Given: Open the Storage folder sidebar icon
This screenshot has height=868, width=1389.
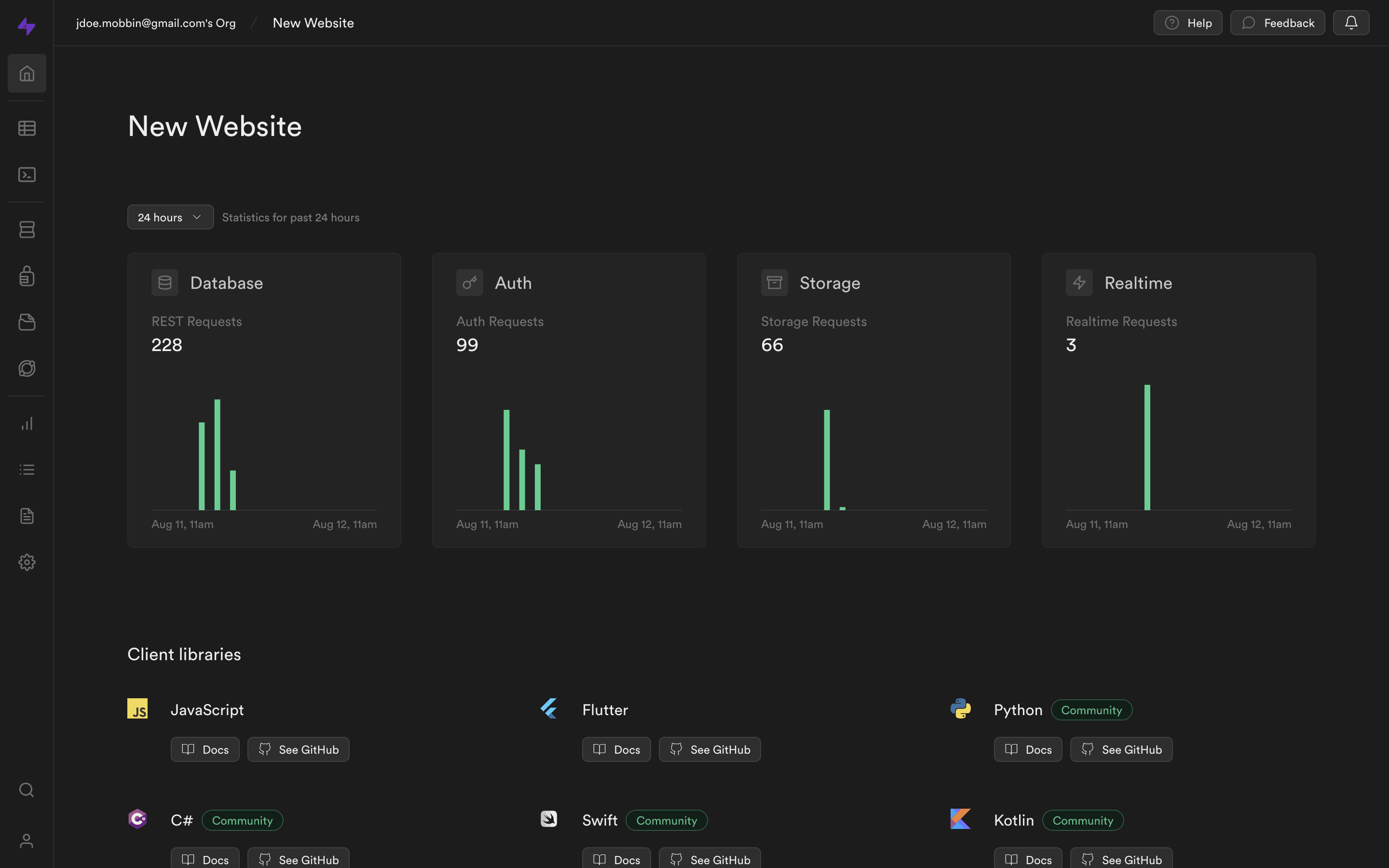Looking at the screenshot, I should click(x=27, y=322).
